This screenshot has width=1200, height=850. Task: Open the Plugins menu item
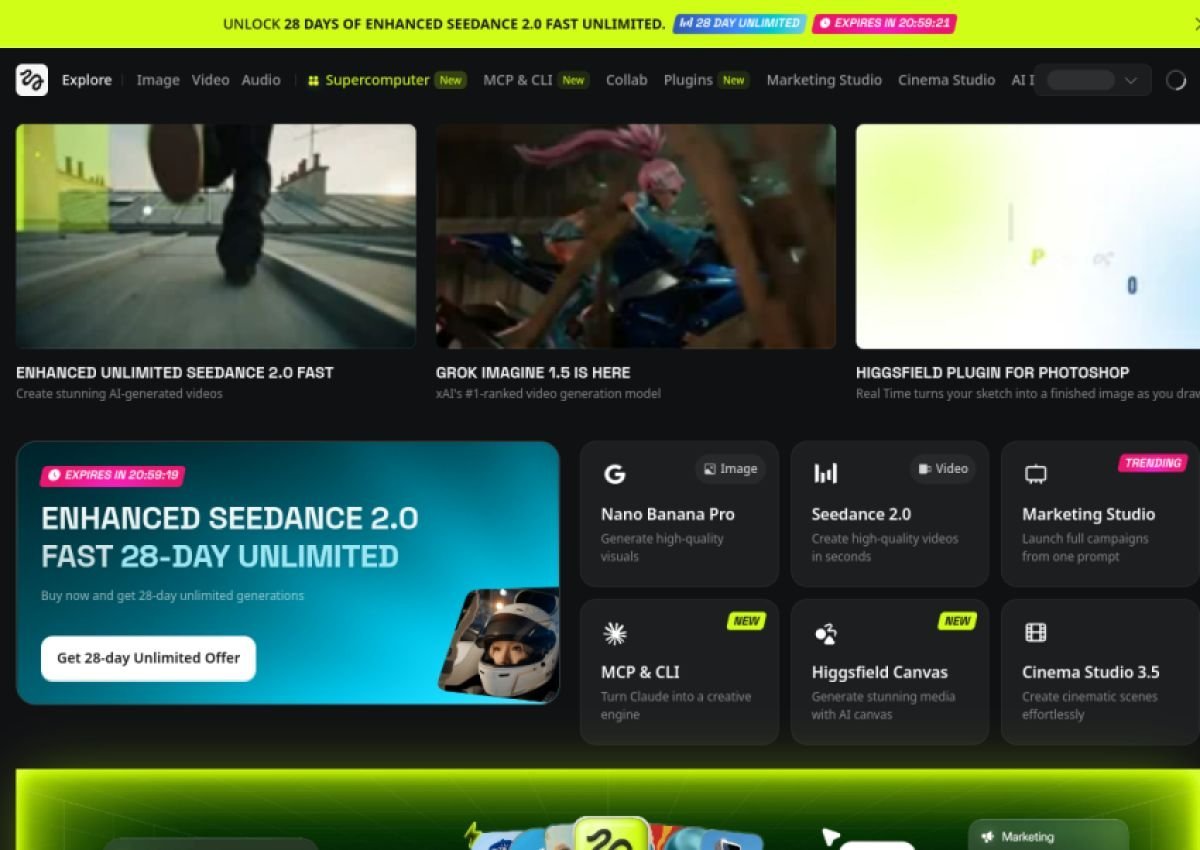pos(688,80)
